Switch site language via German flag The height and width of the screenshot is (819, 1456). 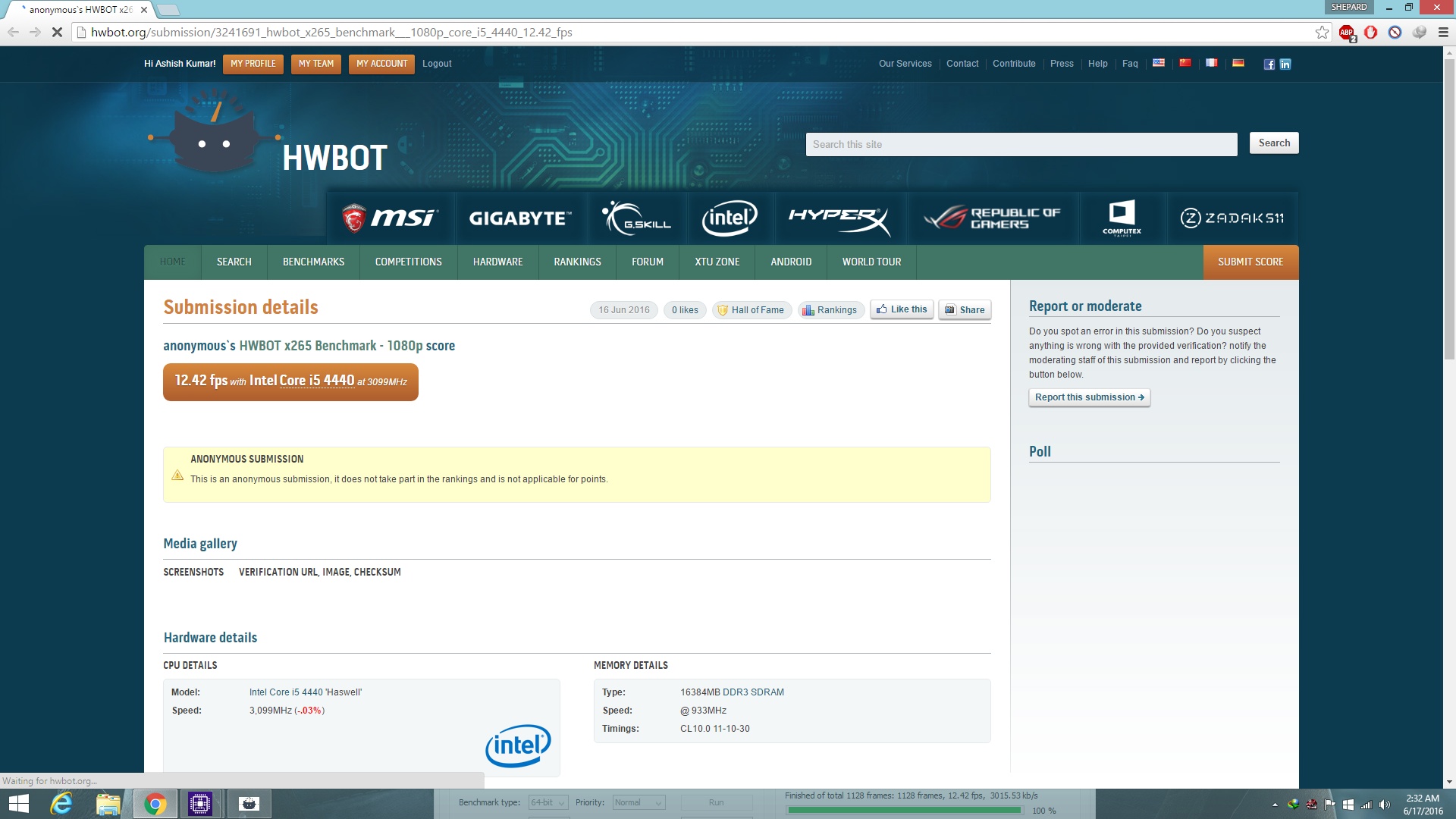[x=1238, y=63]
